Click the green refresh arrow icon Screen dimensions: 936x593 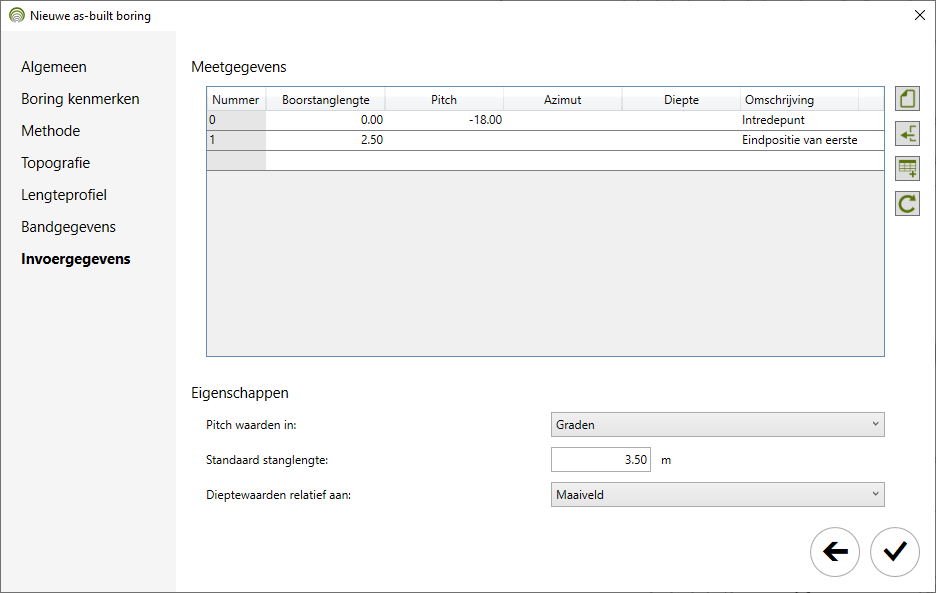point(907,204)
